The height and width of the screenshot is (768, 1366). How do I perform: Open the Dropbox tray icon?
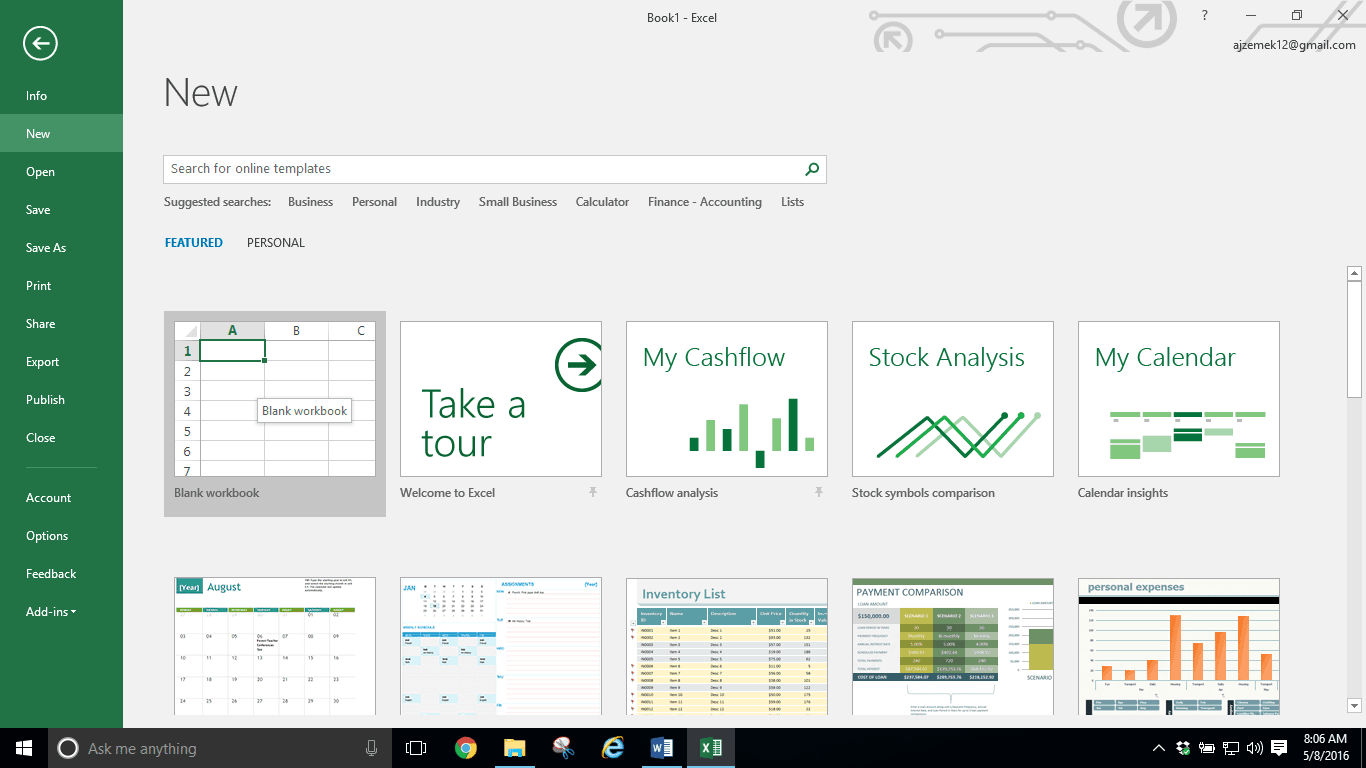tap(1184, 748)
